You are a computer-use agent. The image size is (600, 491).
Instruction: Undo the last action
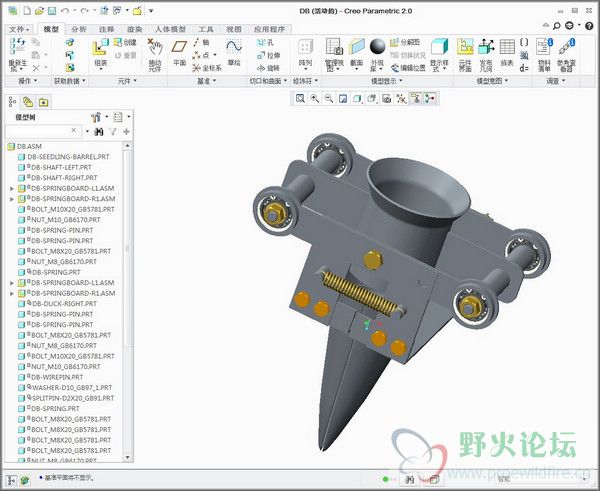click(x=65, y=11)
